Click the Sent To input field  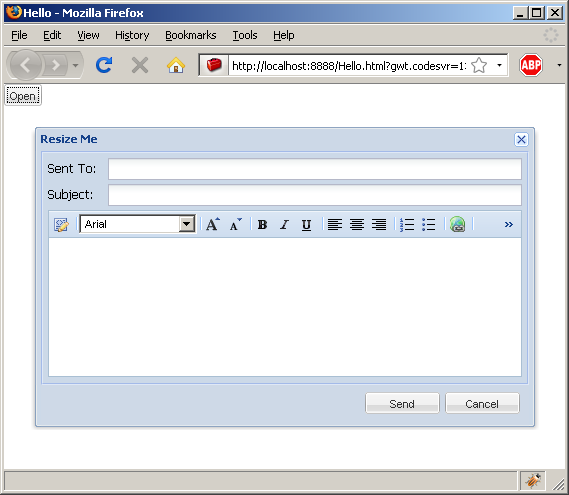coord(315,169)
